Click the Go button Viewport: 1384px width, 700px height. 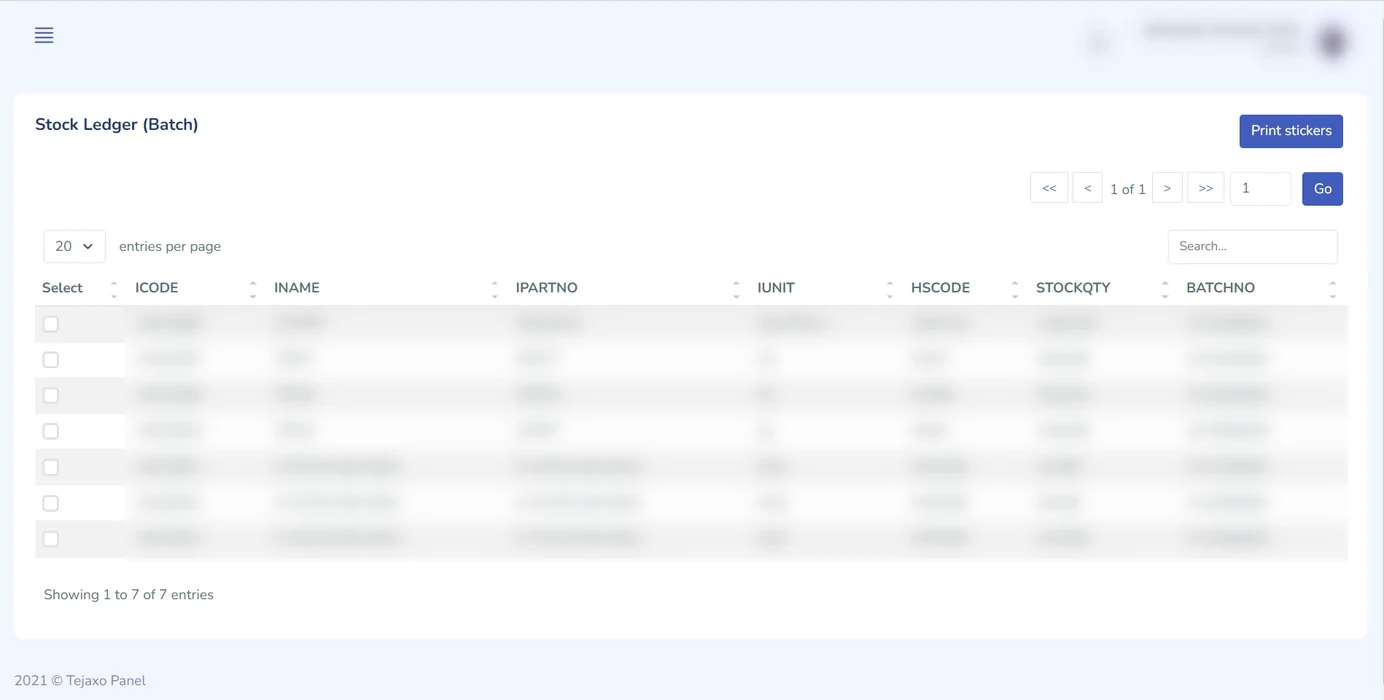(1322, 189)
